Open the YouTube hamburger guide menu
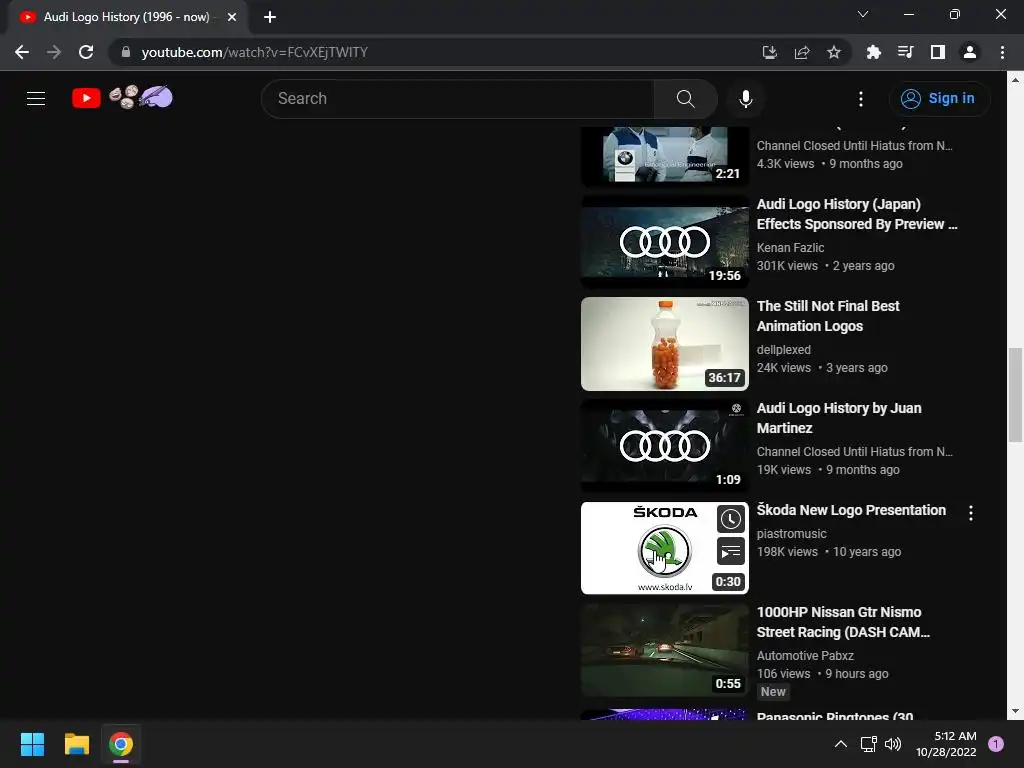This screenshot has height=768, width=1024. pos(36,99)
